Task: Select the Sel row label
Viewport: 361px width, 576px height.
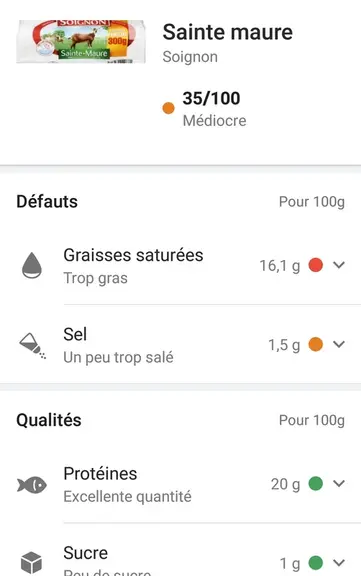Action: (75, 334)
